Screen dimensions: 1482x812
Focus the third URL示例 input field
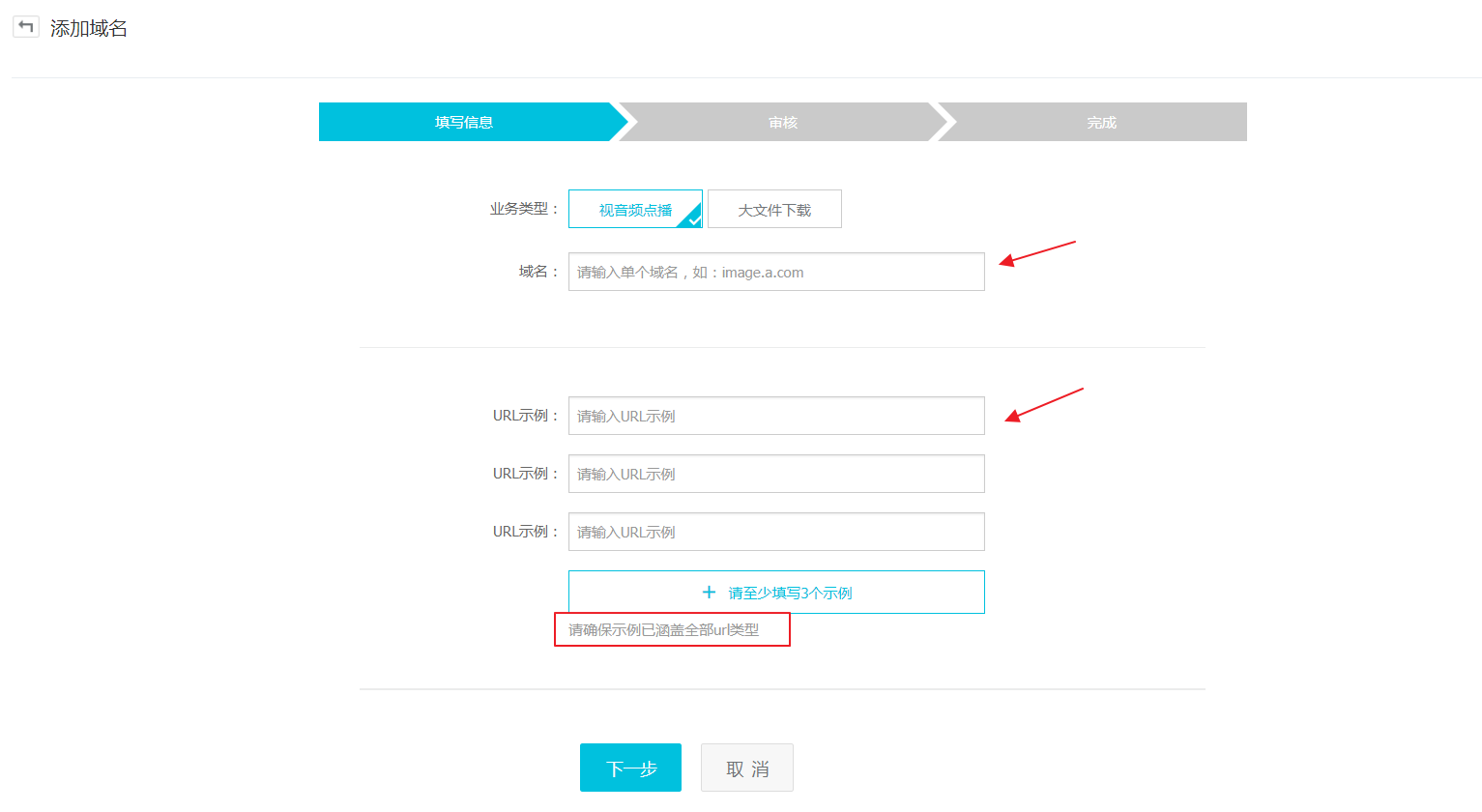tap(776, 533)
